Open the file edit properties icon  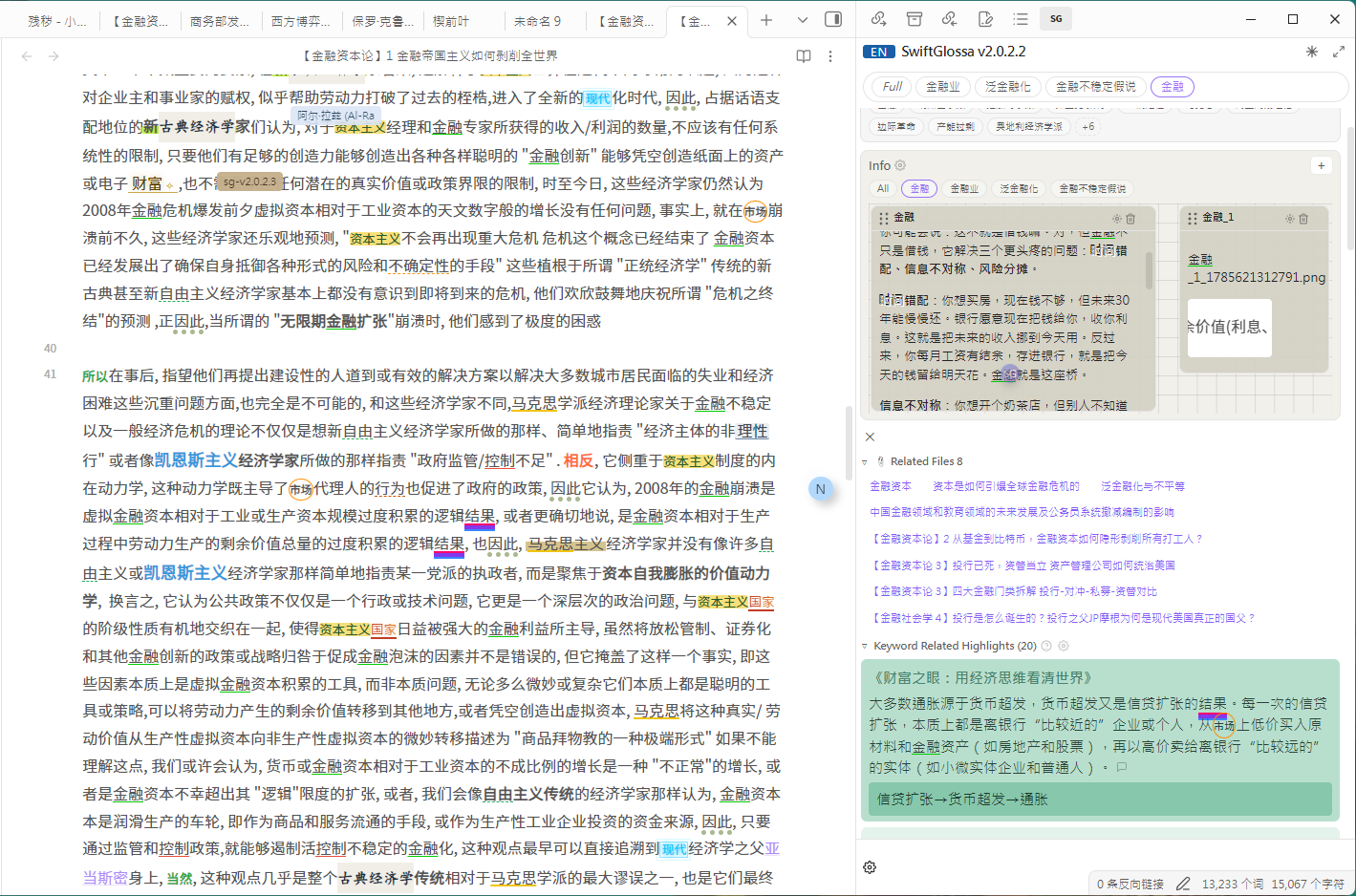(x=985, y=19)
